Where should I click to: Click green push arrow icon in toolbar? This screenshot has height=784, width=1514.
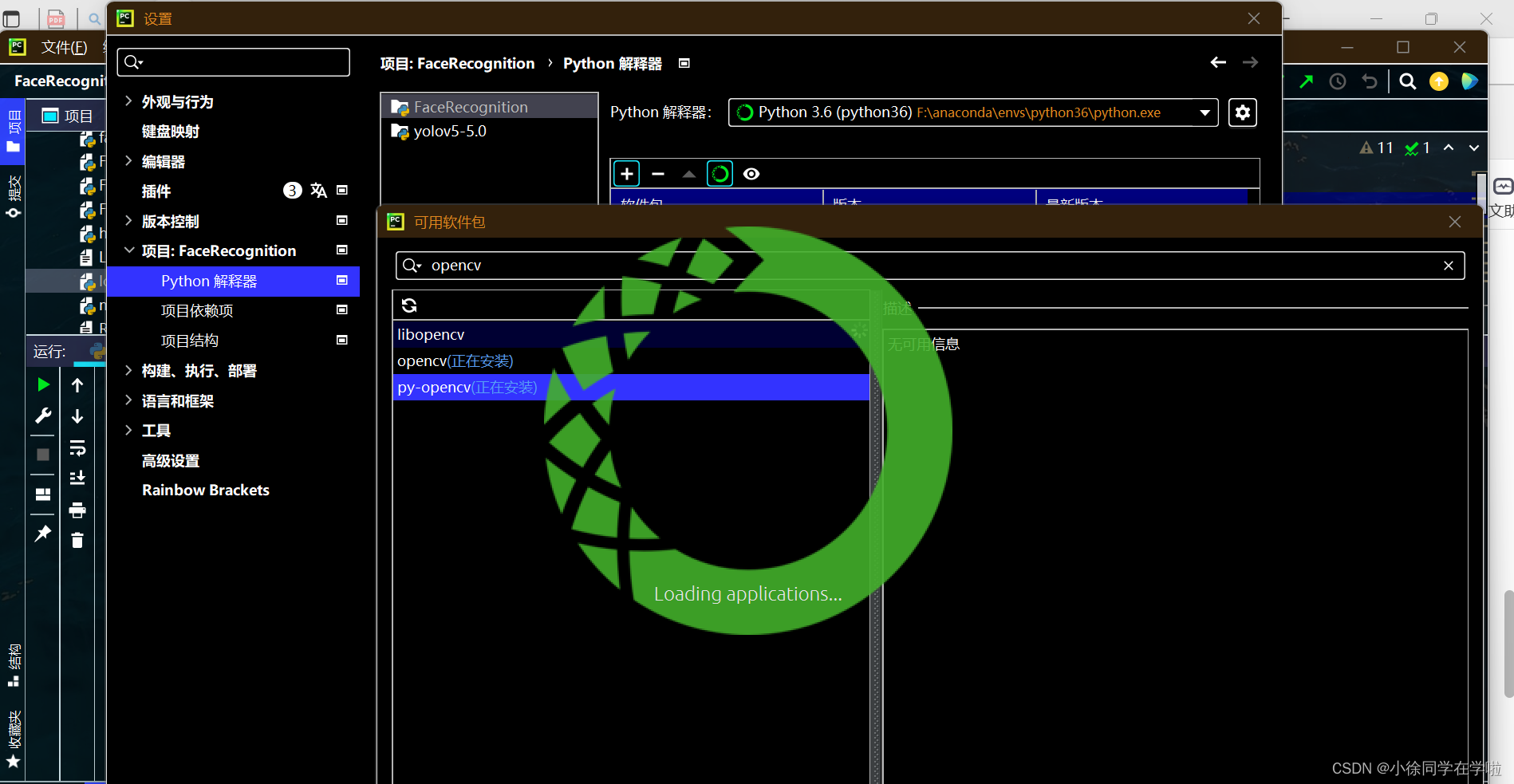1306,81
